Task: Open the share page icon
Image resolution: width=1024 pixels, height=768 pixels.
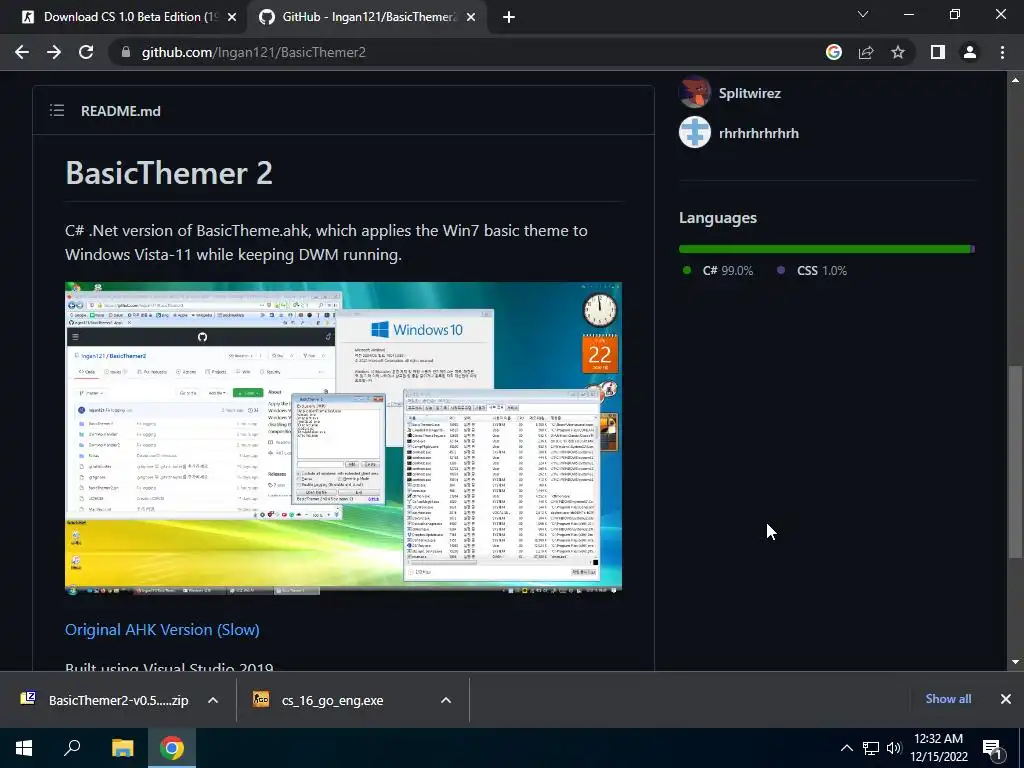Action: click(866, 52)
